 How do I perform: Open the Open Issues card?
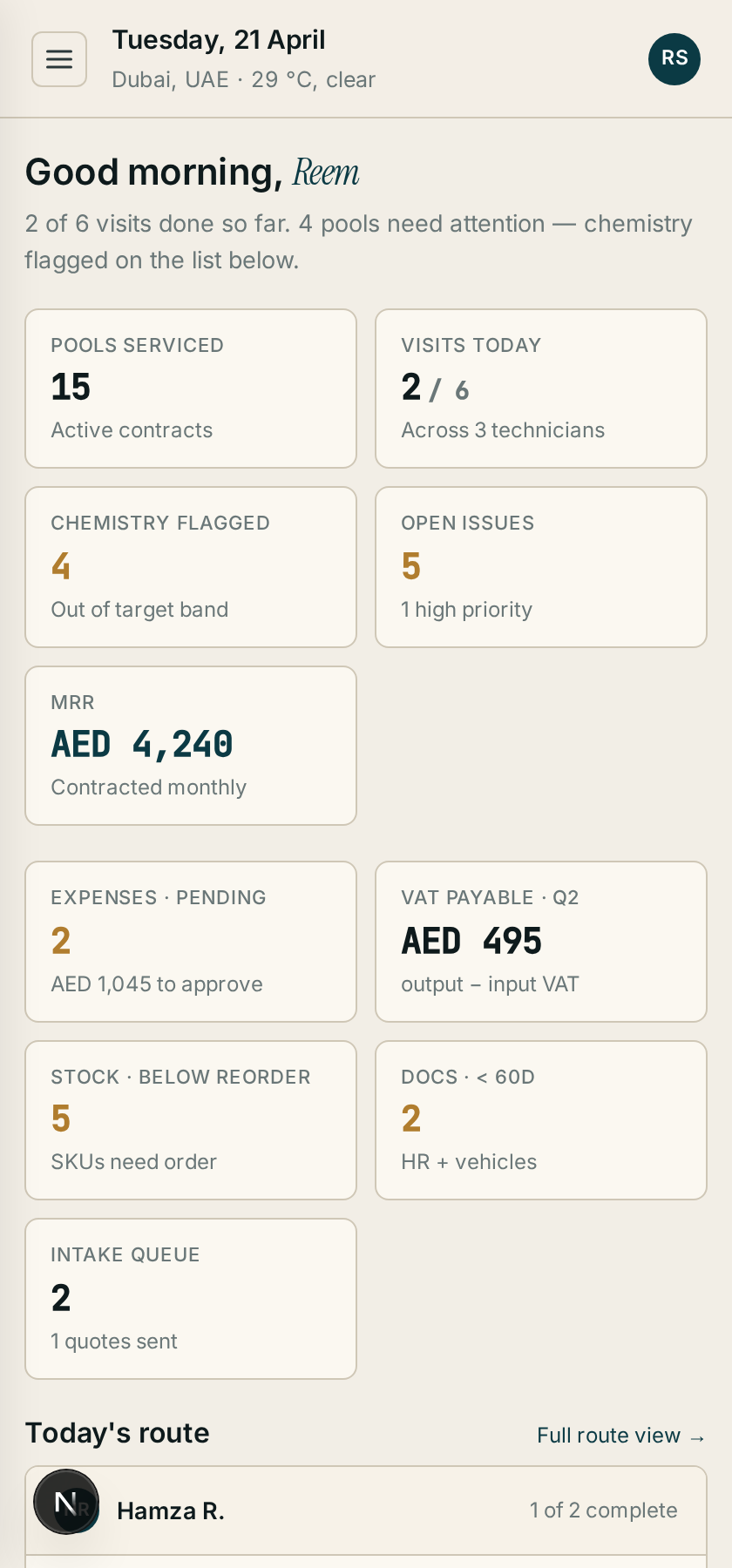coord(541,567)
